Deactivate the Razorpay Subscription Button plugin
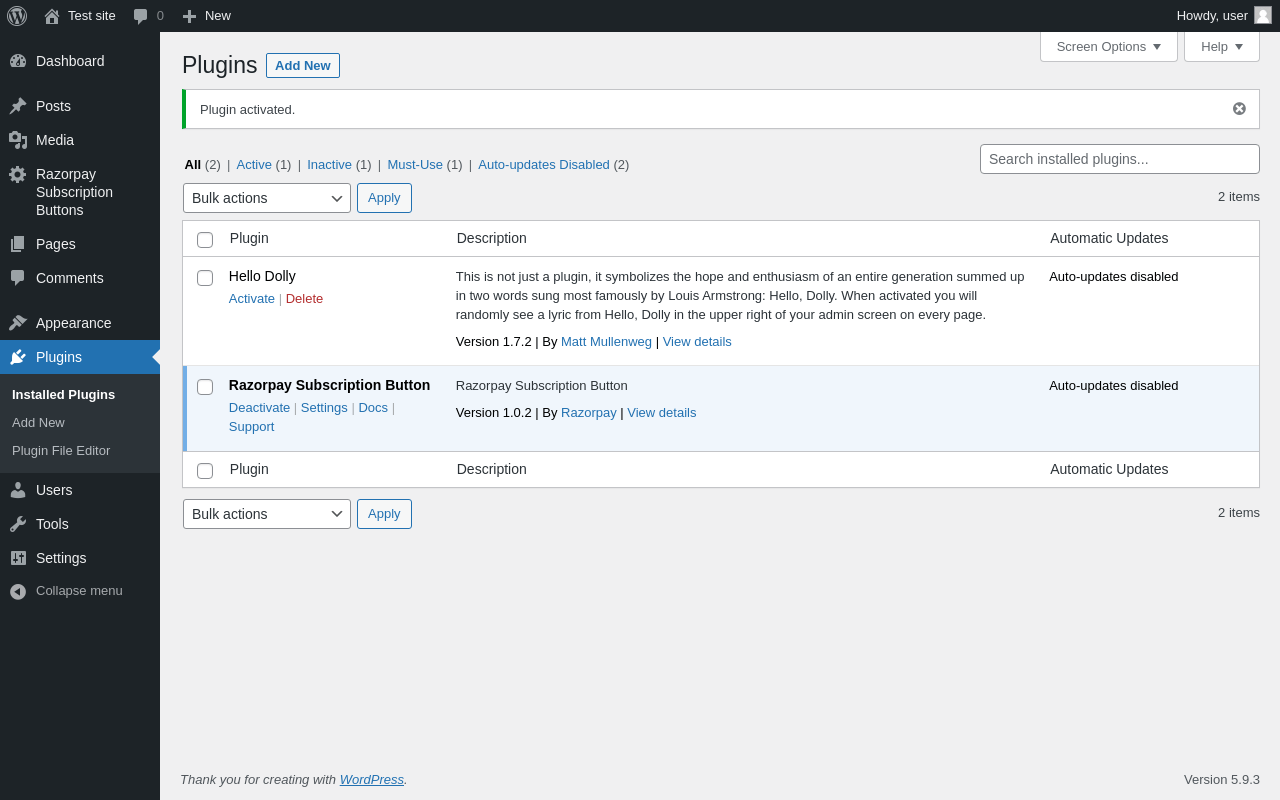Viewport: 1280px width, 800px height. click(259, 408)
